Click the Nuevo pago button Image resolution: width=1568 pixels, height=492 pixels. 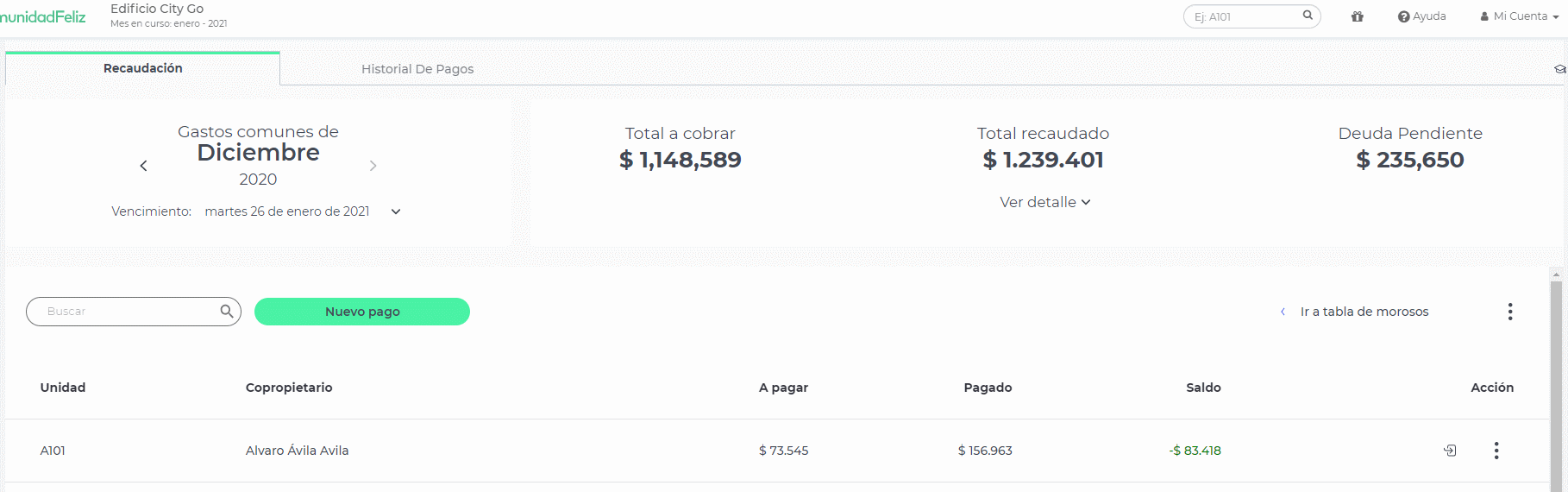pos(362,312)
